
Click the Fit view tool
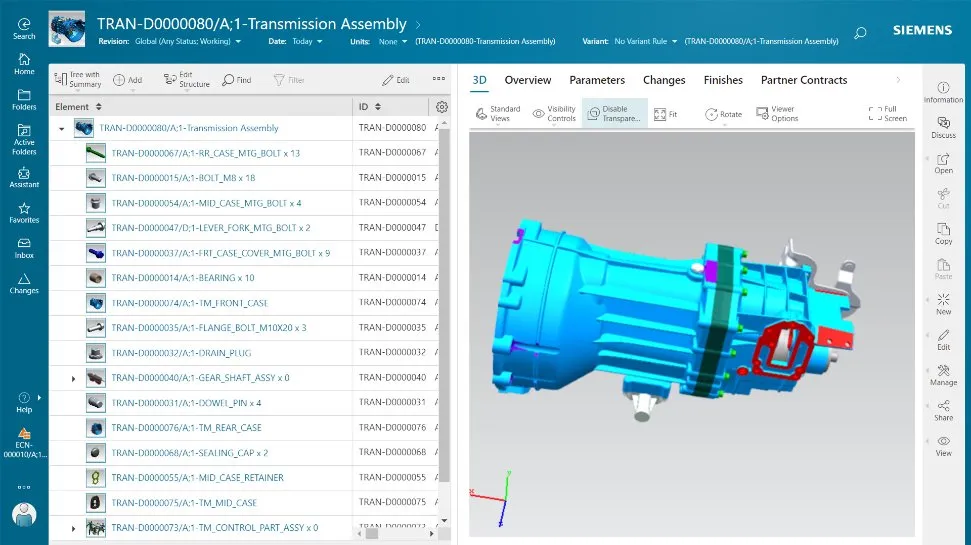[x=664, y=114]
